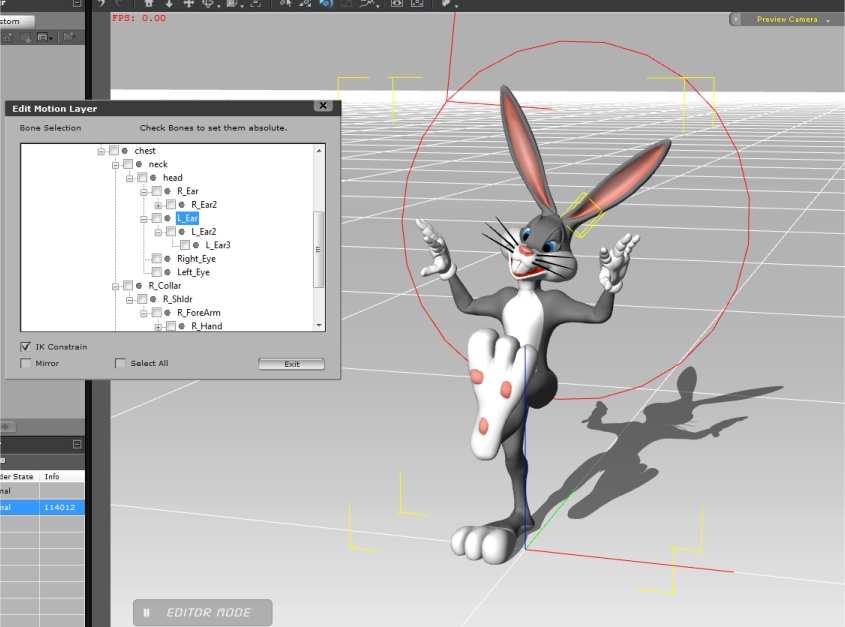Click the Exit button
The width and height of the screenshot is (845, 627).
(292, 364)
